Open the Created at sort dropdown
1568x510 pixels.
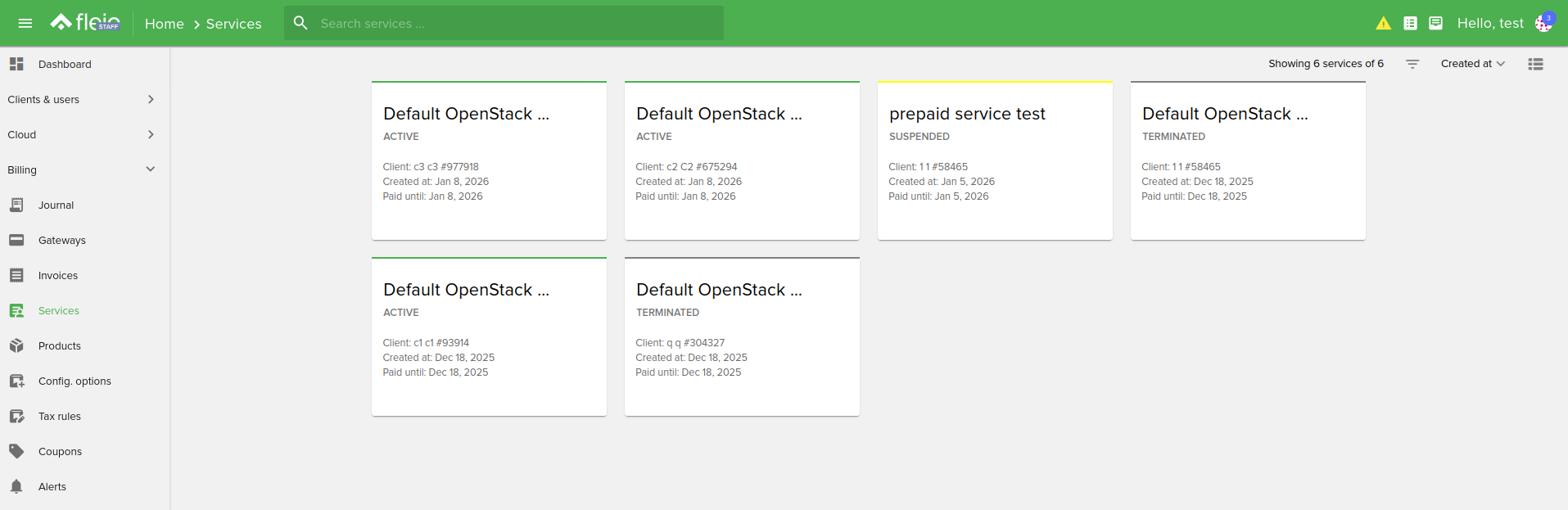point(1472,64)
